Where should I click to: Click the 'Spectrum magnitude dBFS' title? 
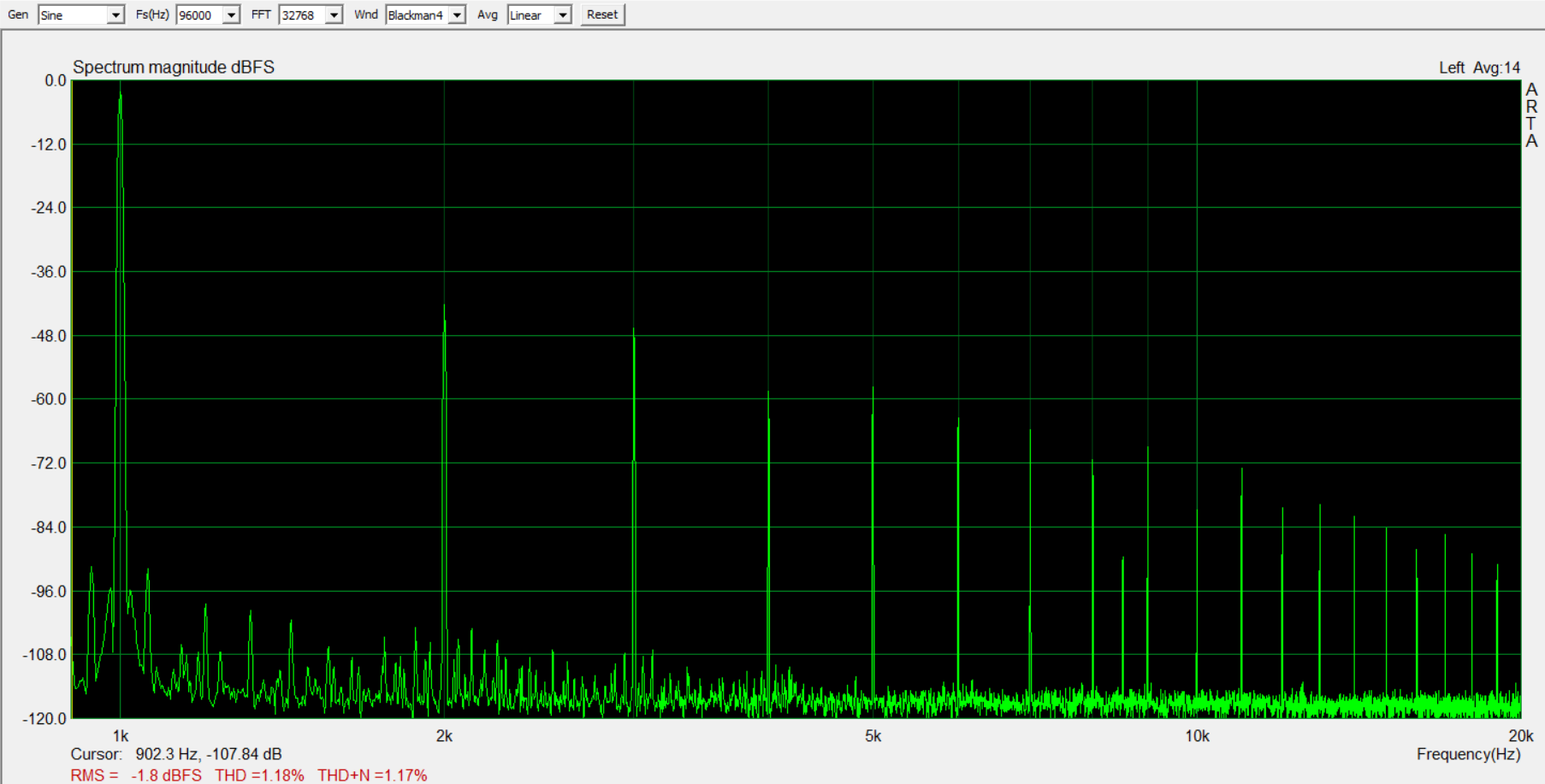click(174, 67)
